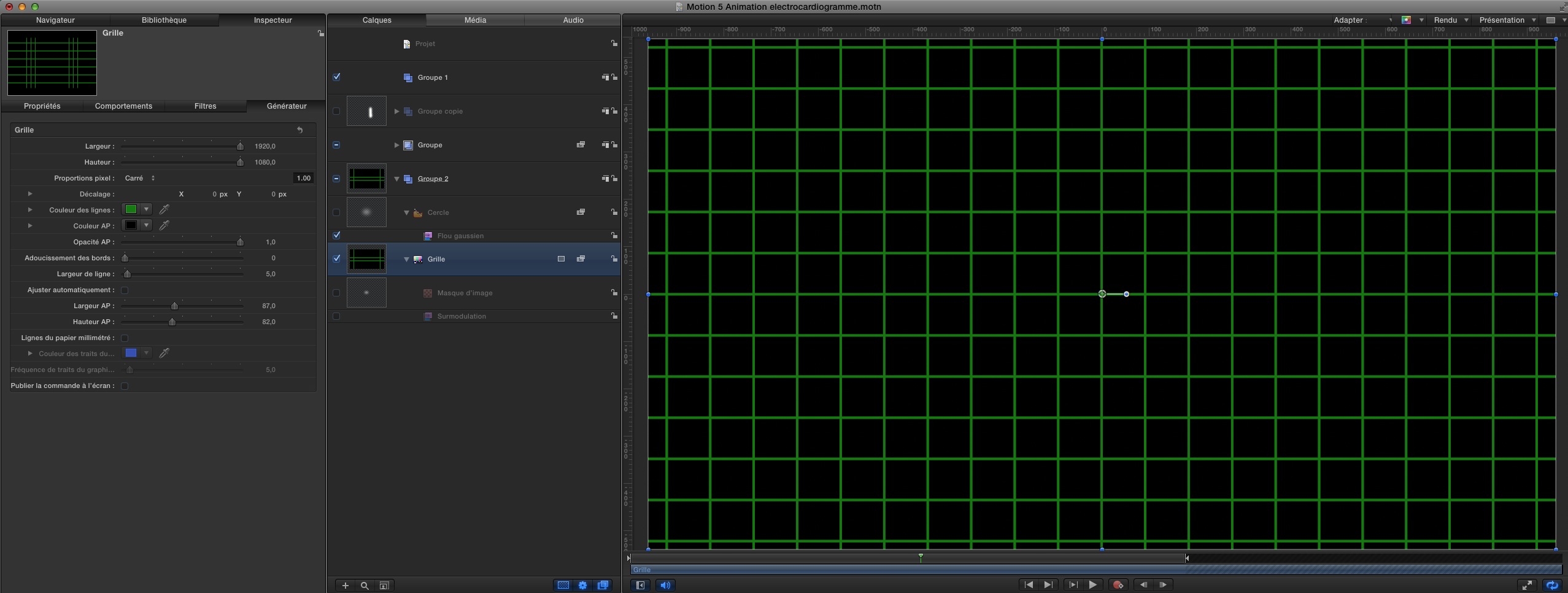This screenshot has width=1568, height=593.
Task: Click the add layer plus button
Action: click(346, 586)
